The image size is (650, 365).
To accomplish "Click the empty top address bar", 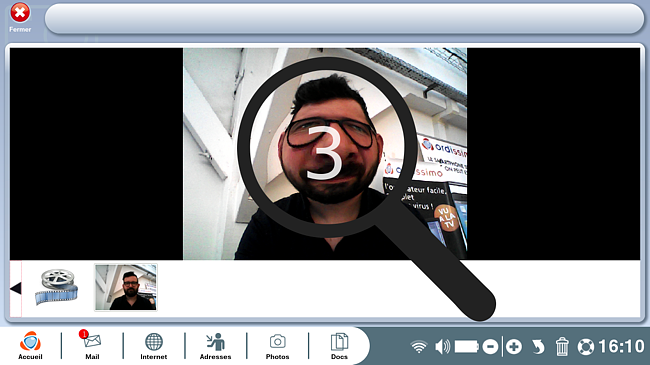I will click(344, 19).
